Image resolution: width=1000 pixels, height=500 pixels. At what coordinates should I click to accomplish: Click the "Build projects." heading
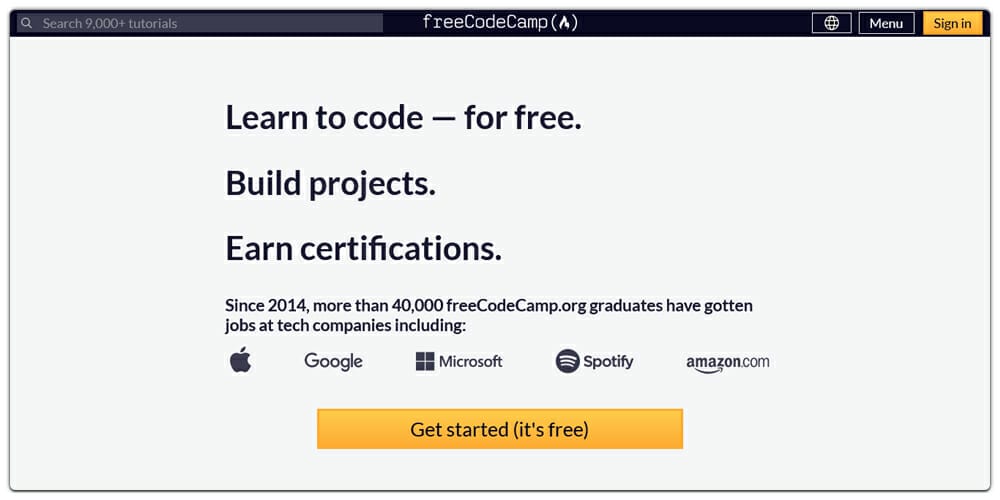pos(330,184)
